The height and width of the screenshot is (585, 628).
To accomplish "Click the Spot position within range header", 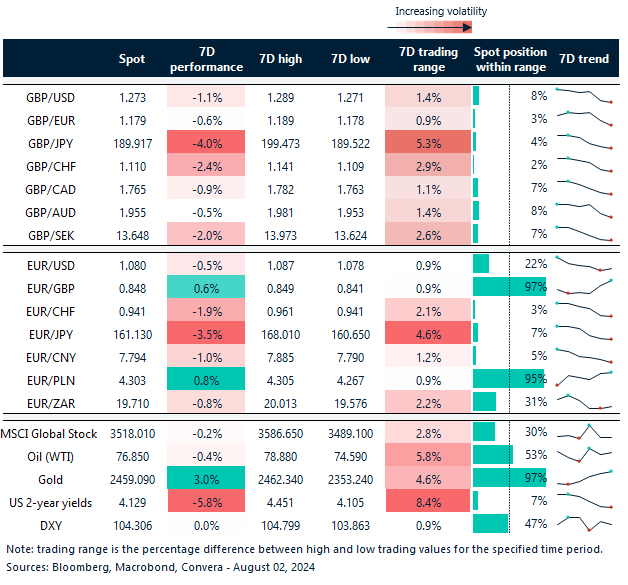I will click(x=509, y=59).
